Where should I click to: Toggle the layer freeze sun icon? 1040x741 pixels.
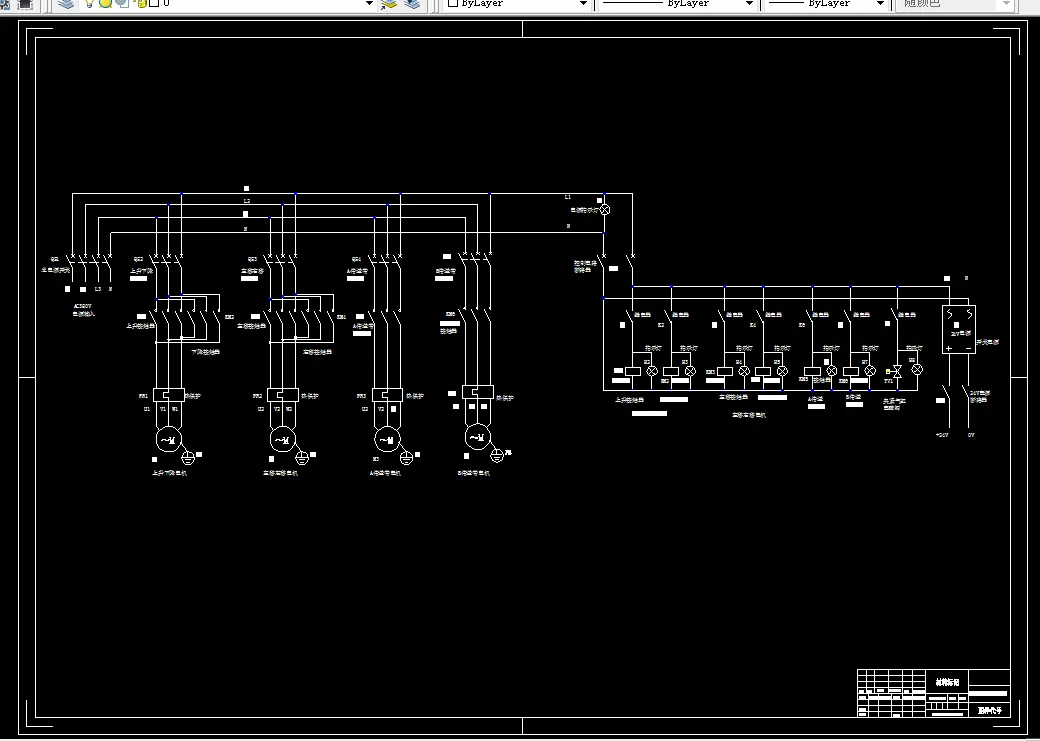105,3
